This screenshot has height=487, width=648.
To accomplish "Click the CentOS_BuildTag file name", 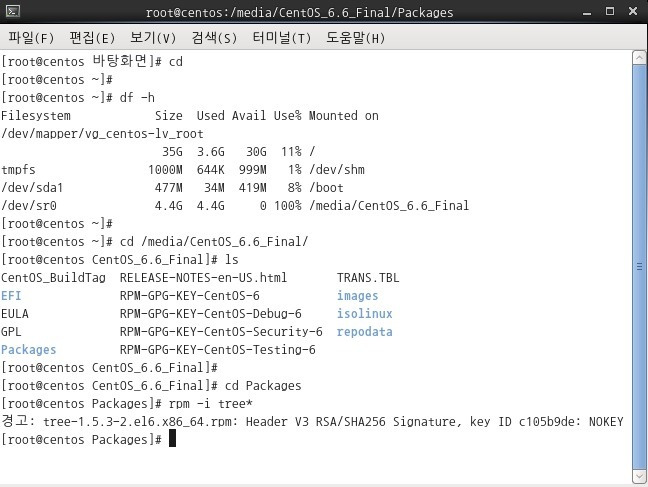I will (53, 278).
